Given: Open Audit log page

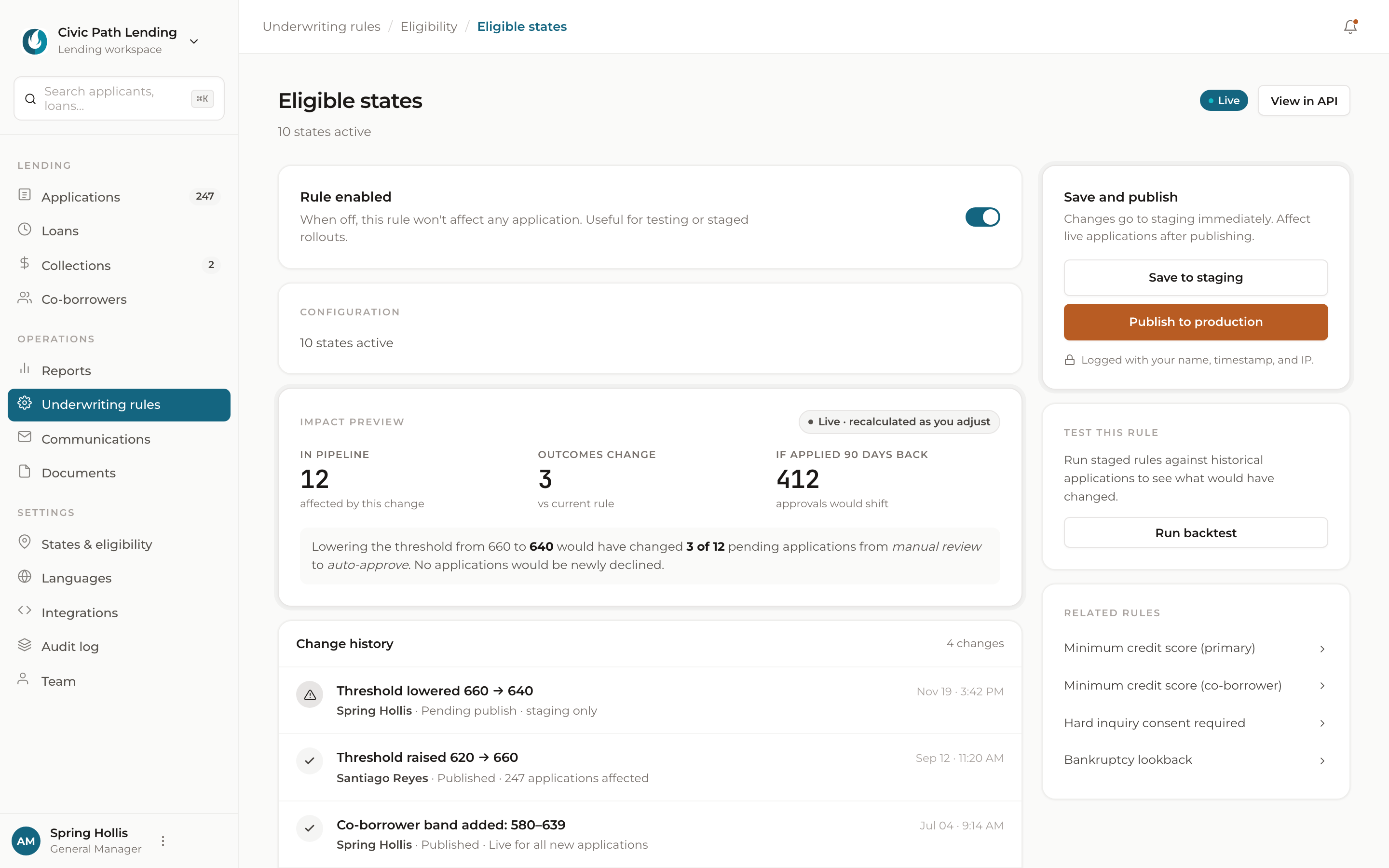Looking at the screenshot, I should [120, 646].
